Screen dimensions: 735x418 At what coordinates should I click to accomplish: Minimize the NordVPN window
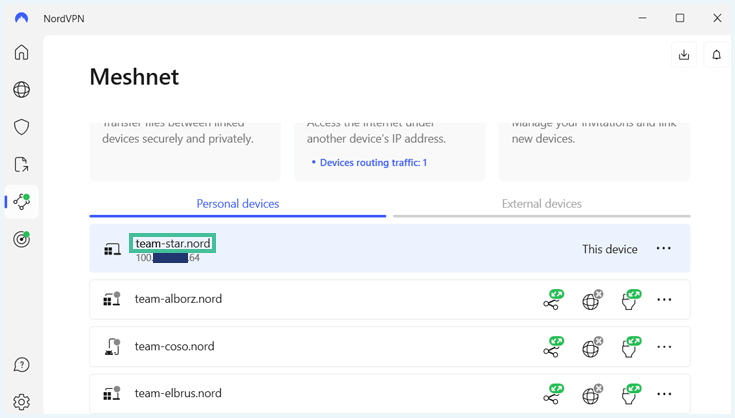(642, 18)
